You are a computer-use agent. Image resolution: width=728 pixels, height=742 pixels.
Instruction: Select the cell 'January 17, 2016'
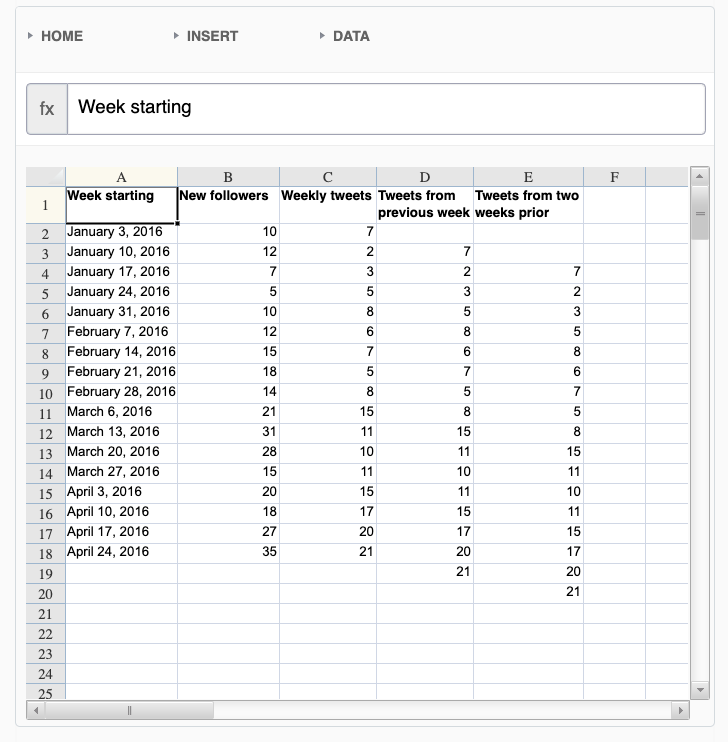(122, 274)
